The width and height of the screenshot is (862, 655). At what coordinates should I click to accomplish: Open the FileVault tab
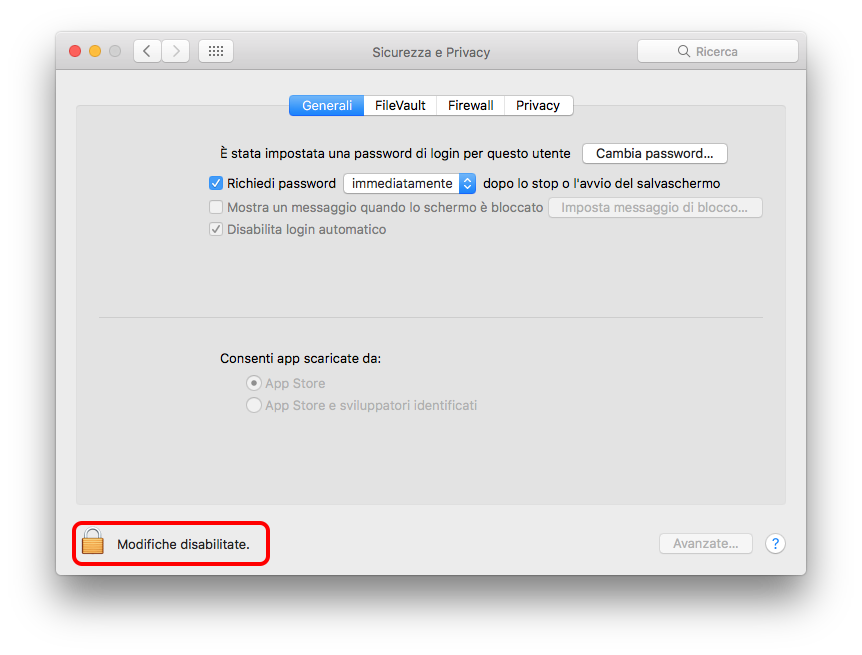point(400,106)
